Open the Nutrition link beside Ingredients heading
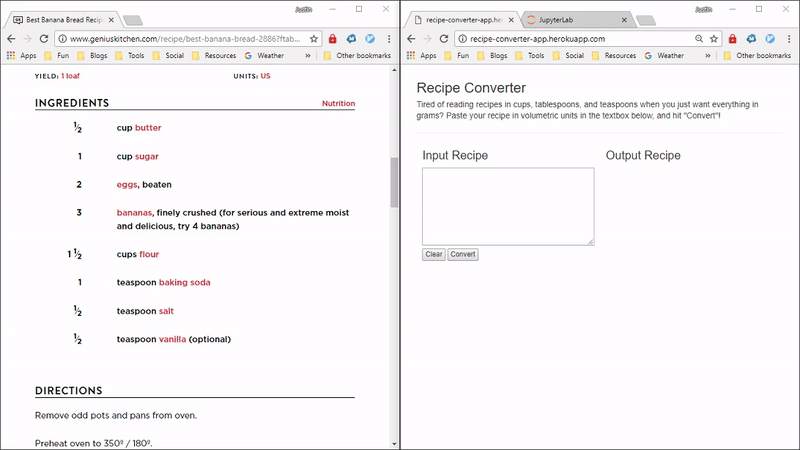Image resolution: width=800 pixels, height=450 pixels. pos(338,104)
